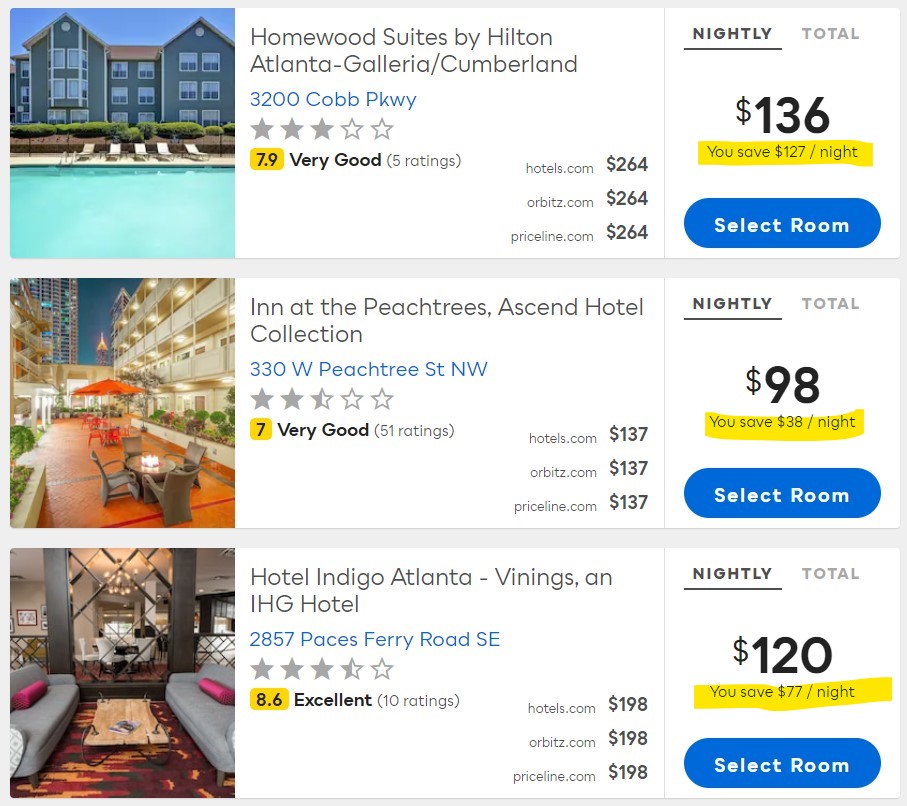The height and width of the screenshot is (806, 907).
Task: Click star rating under Inn at the Peachtrees
Action: pos(321,400)
